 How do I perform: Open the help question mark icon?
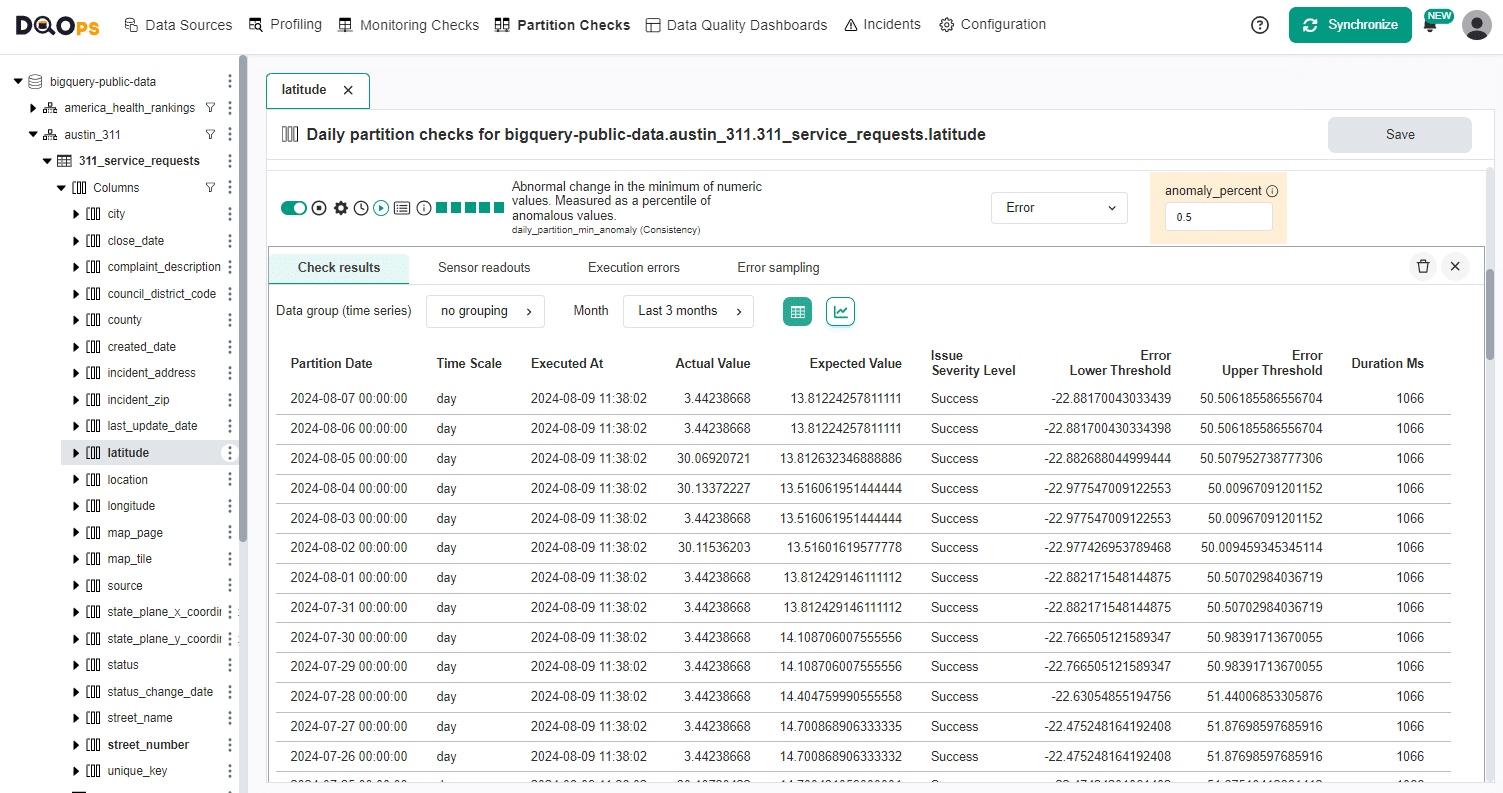[x=1260, y=25]
